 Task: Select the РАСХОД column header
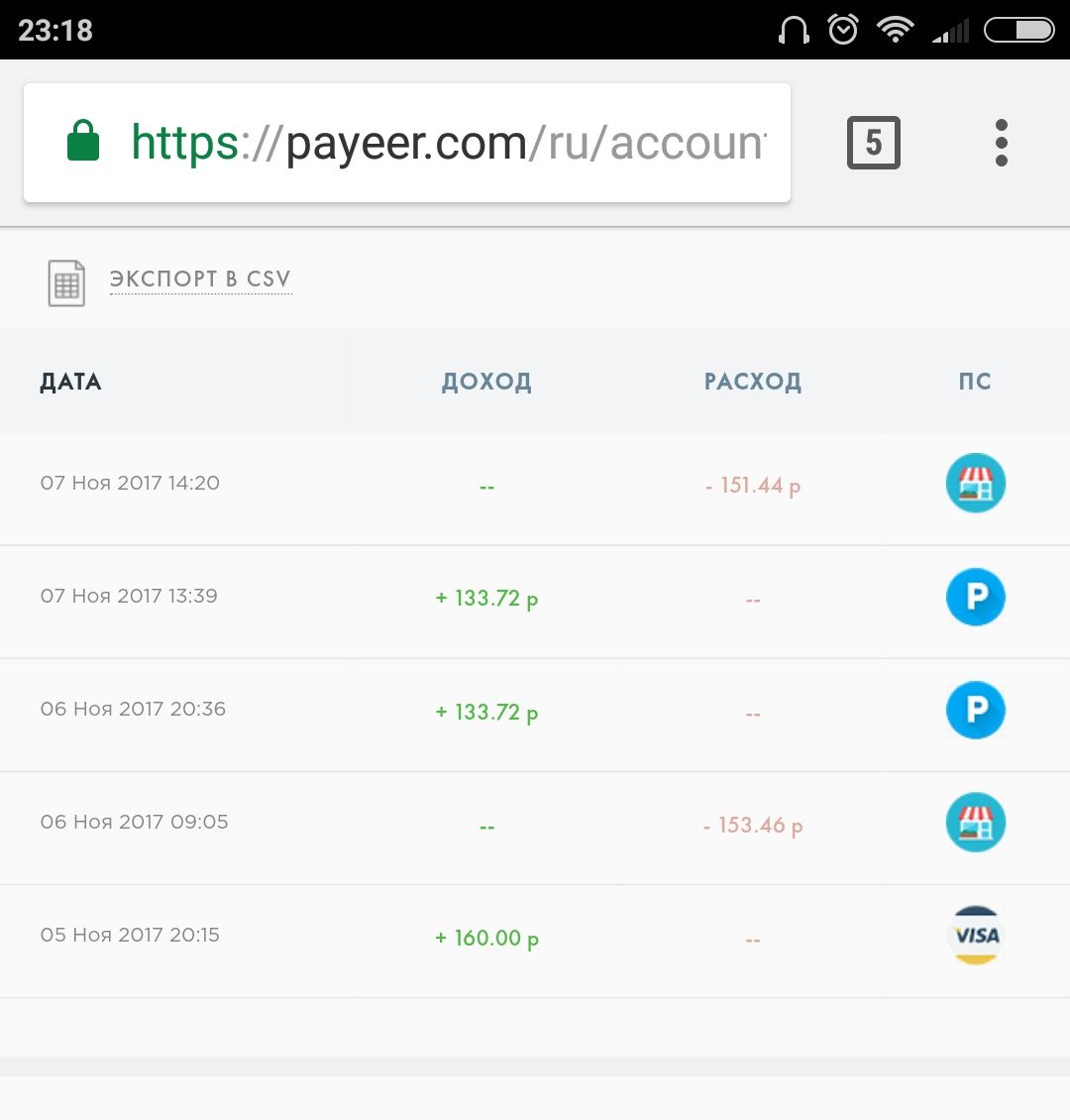click(753, 382)
